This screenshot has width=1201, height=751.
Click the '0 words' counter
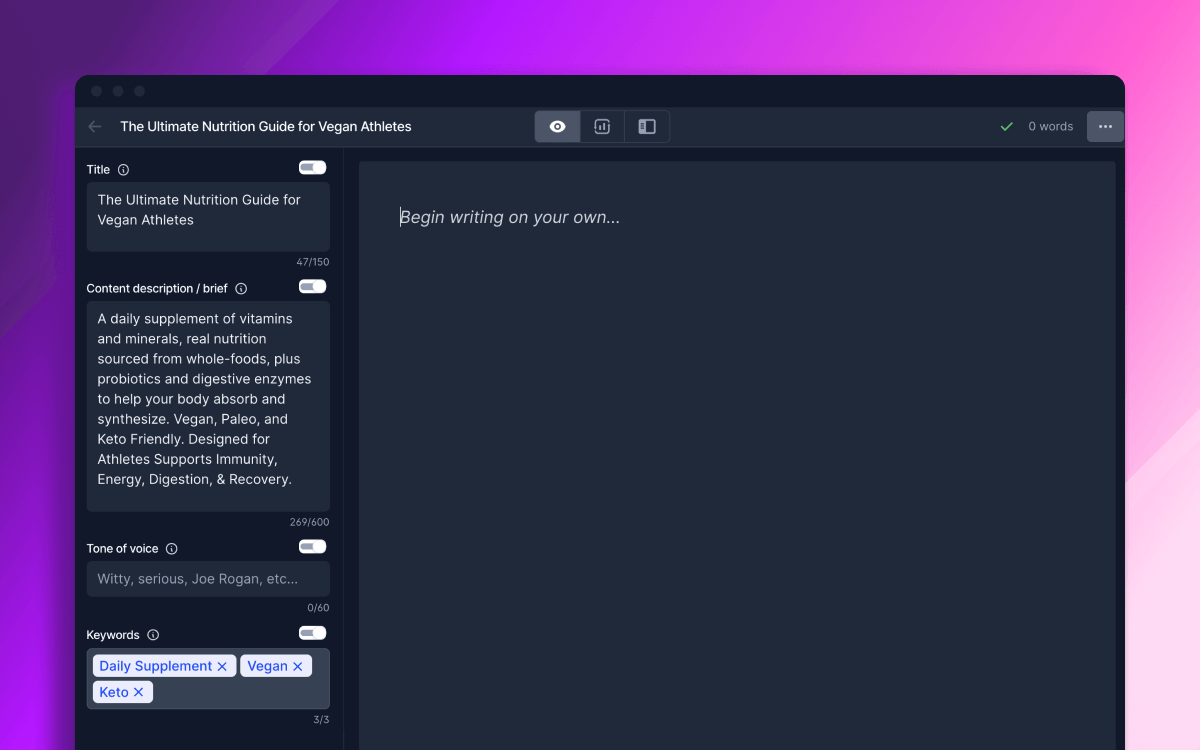pos(1050,127)
